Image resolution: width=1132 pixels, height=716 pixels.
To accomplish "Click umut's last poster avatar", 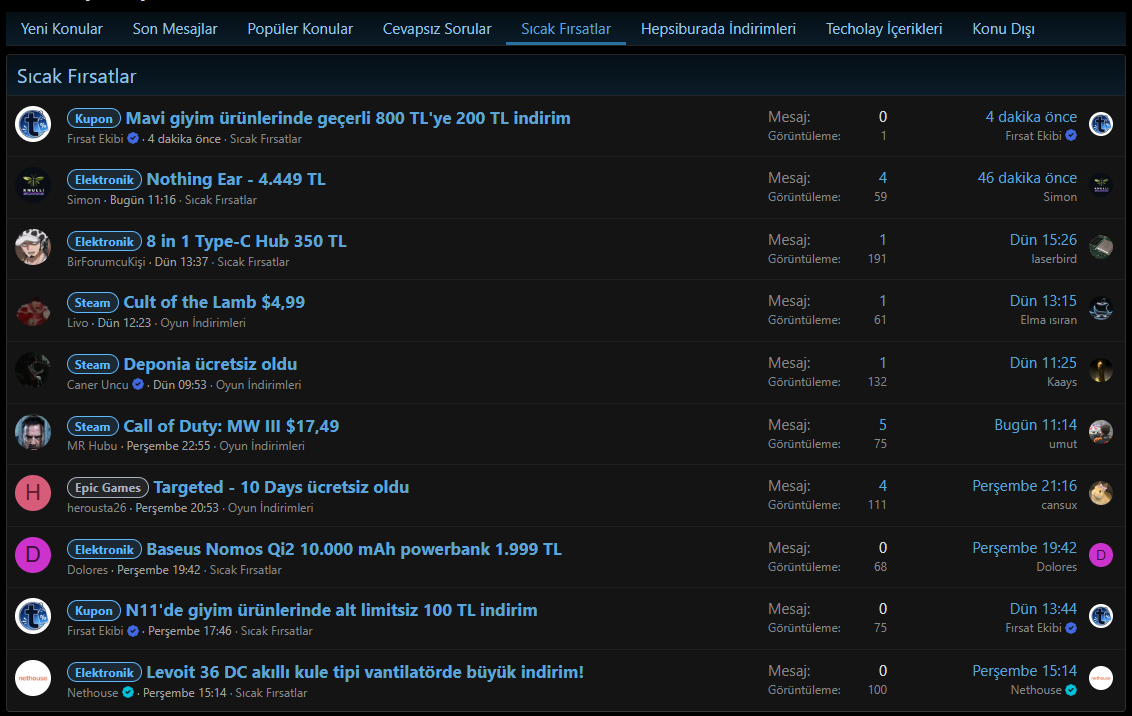I will tap(1101, 432).
